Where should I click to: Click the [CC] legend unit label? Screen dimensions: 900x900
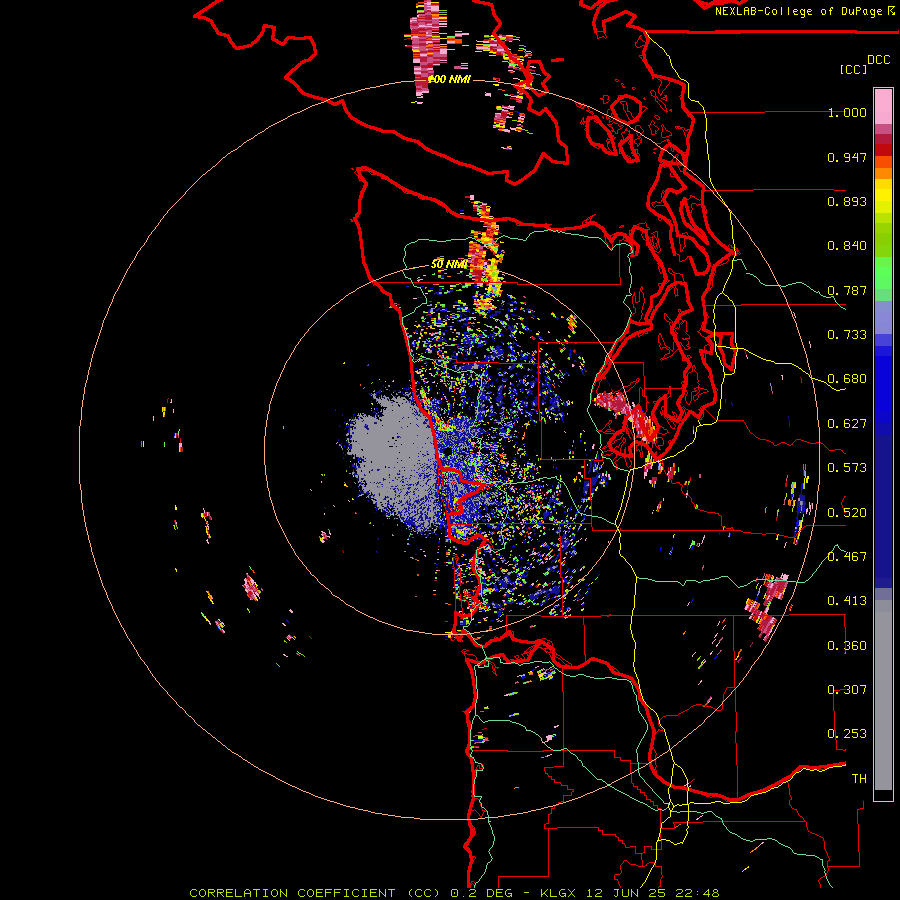click(x=853, y=69)
